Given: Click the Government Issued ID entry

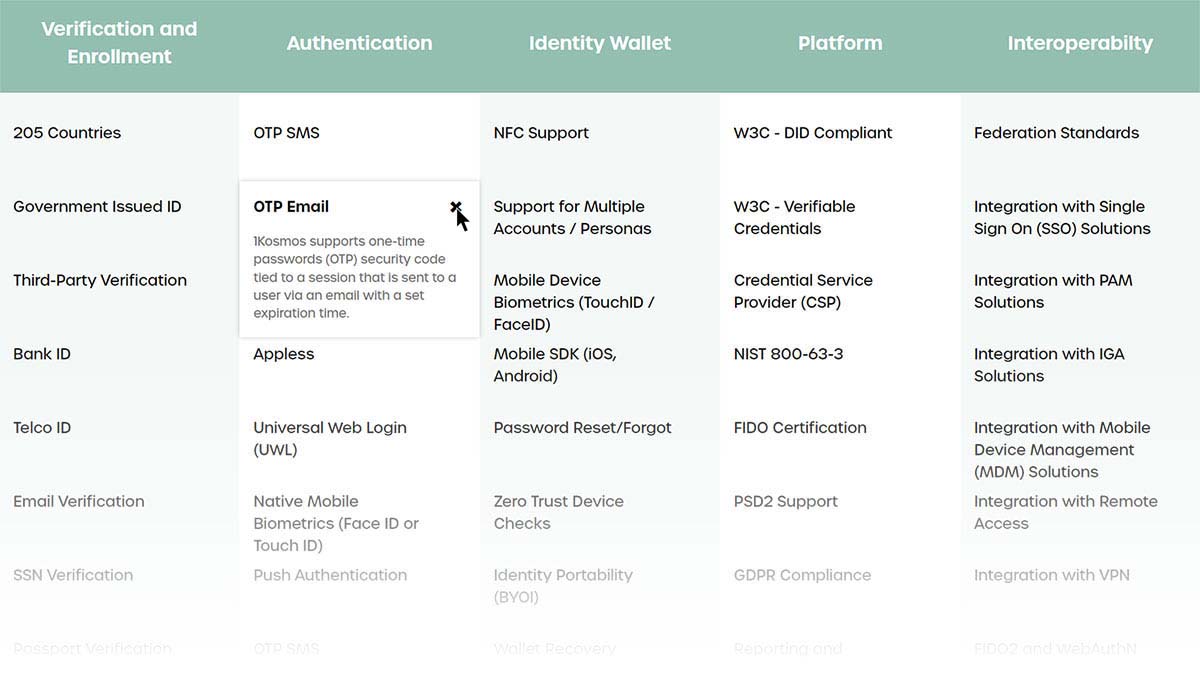Looking at the screenshot, I should [x=97, y=207].
